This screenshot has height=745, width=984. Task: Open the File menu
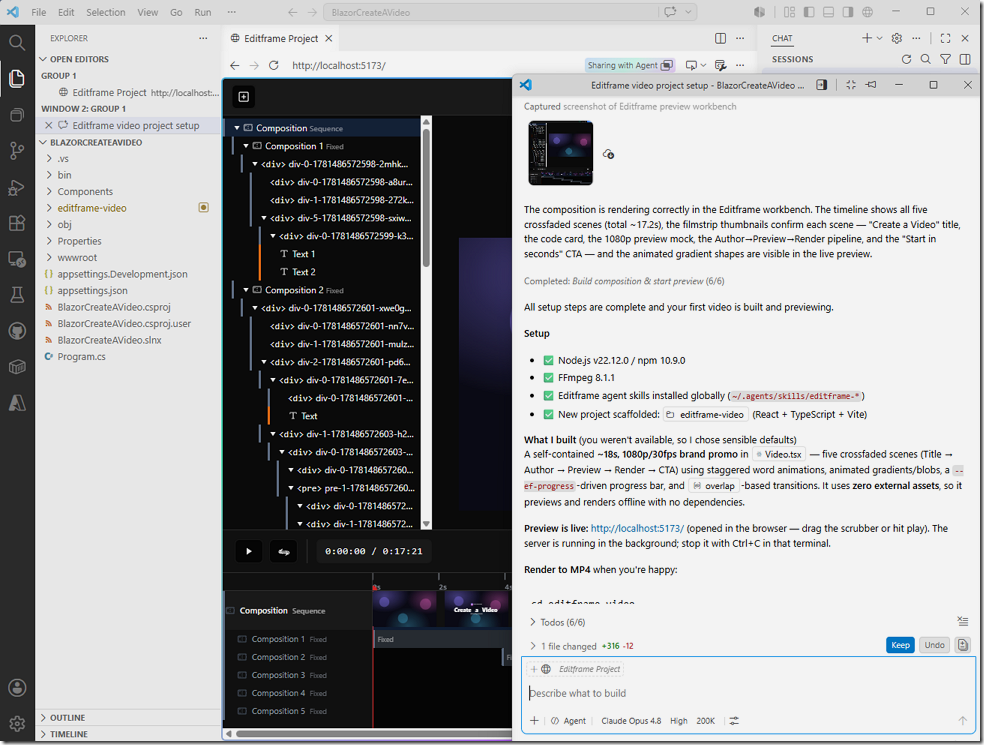[38, 12]
